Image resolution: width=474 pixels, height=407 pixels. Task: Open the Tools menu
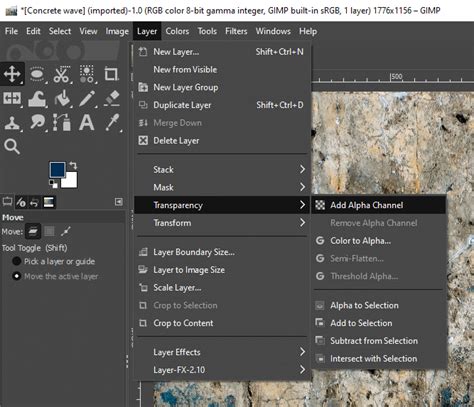207,31
